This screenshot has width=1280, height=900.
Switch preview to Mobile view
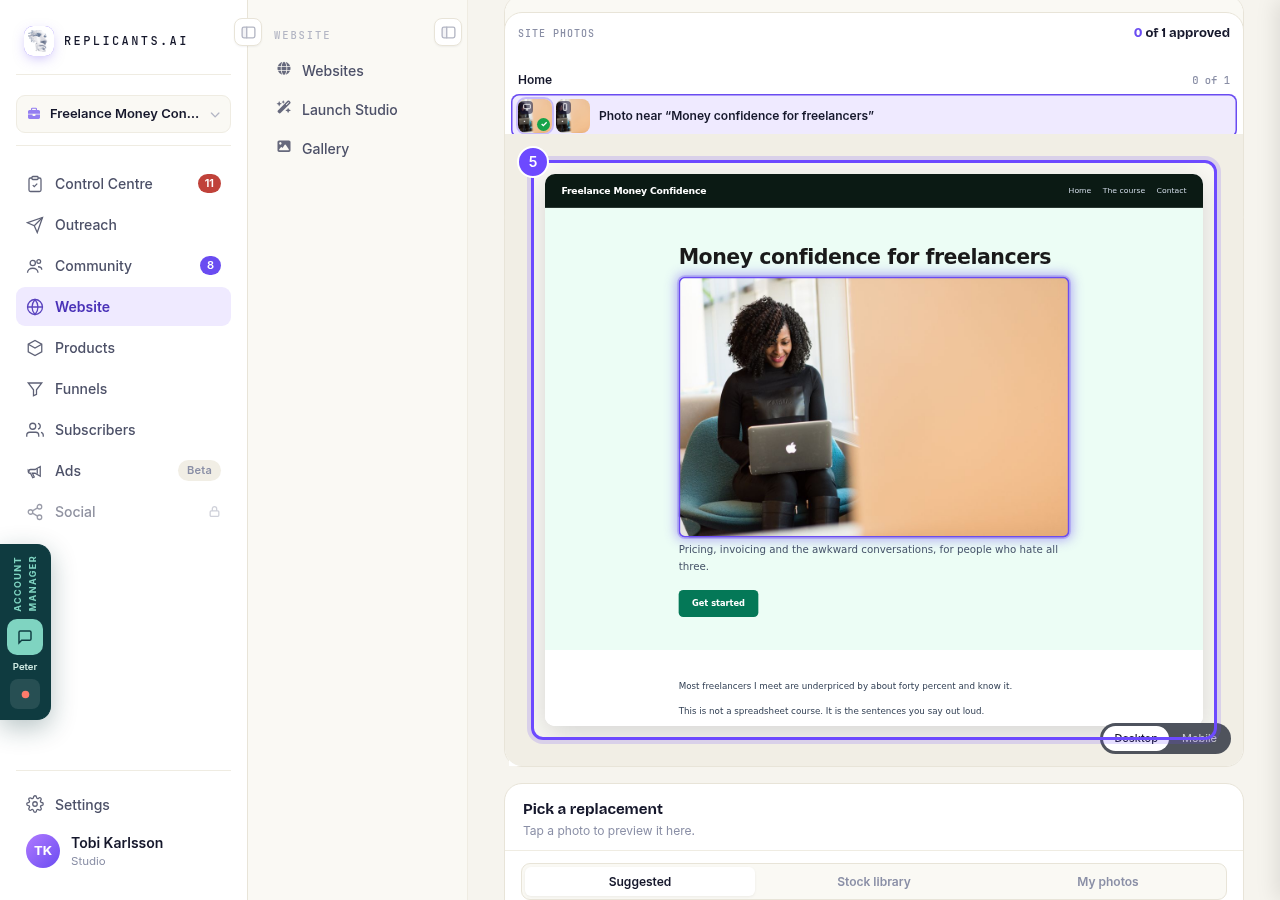click(x=1199, y=739)
